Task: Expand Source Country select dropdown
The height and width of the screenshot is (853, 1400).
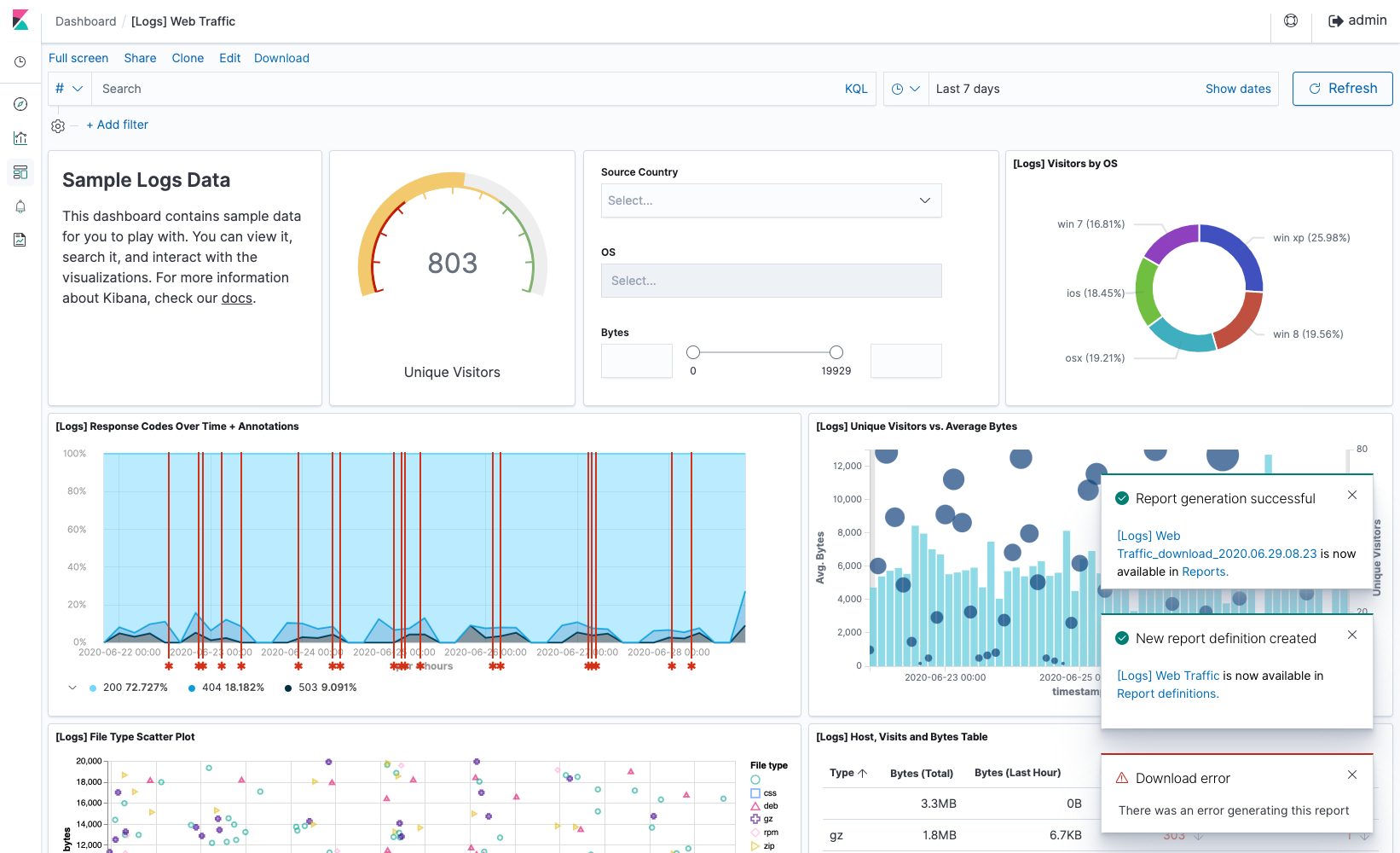Action: point(772,200)
